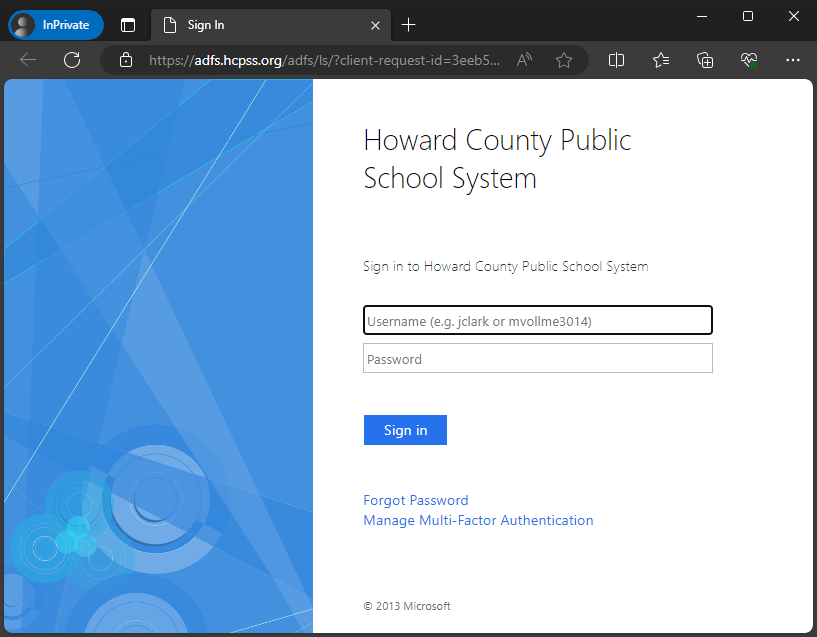Open the Split screen icon
Viewport: 817px width, 637px height.
coord(616,60)
